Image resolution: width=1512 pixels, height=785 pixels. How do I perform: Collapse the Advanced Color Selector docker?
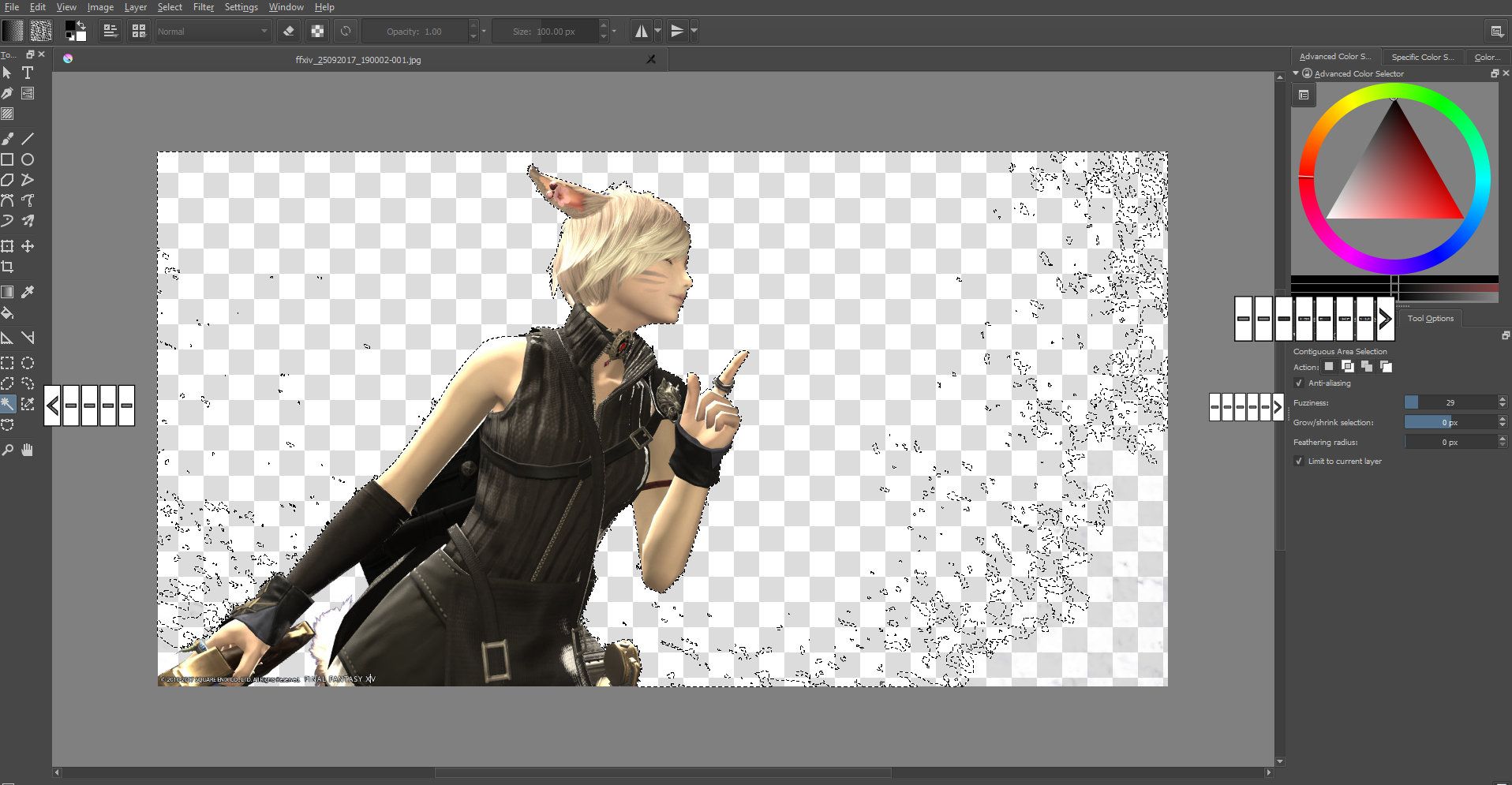1296,73
